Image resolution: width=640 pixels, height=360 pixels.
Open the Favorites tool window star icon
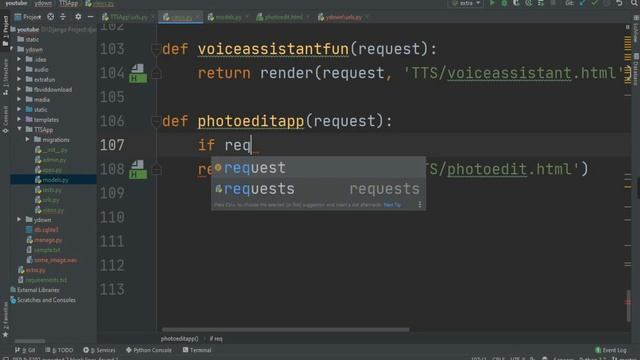pyautogui.click(x=5, y=335)
